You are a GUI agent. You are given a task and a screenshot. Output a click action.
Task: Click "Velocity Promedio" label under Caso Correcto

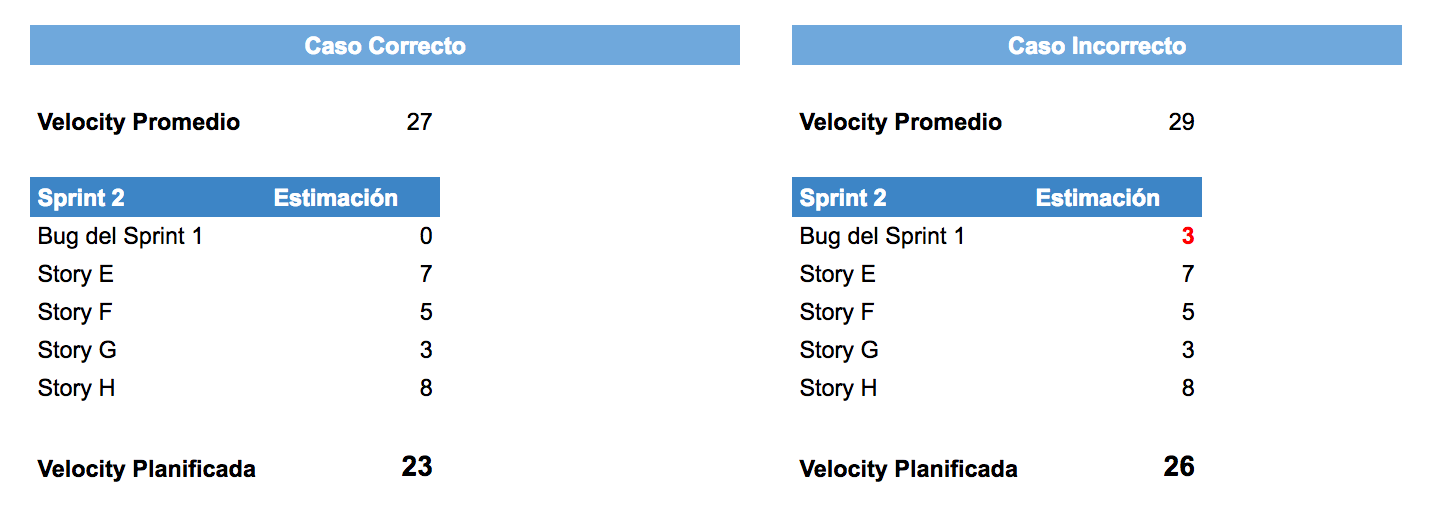coord(139,123)
